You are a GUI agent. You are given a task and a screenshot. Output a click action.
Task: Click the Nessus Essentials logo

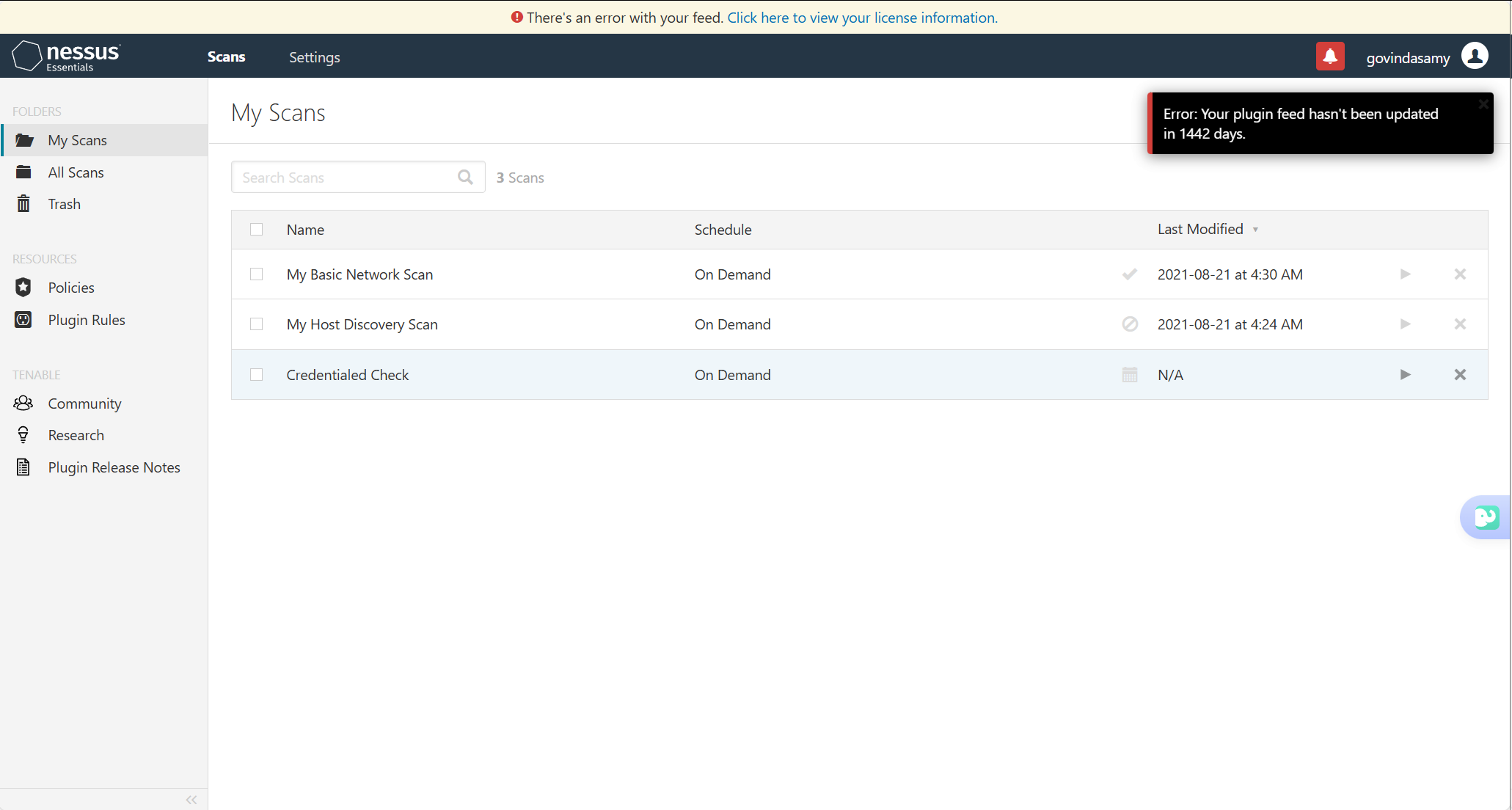(x=67, y=56)
